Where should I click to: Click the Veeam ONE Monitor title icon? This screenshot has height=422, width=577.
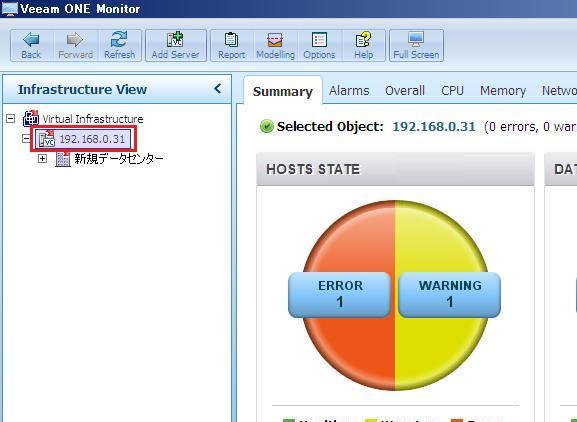pos(9,9)
